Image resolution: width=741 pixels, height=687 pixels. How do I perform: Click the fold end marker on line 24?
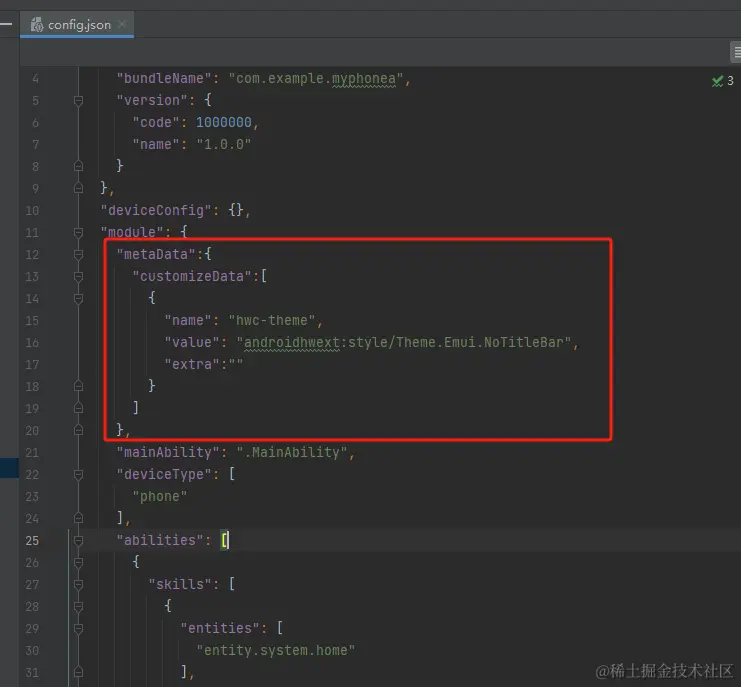(x=78, y=518)
